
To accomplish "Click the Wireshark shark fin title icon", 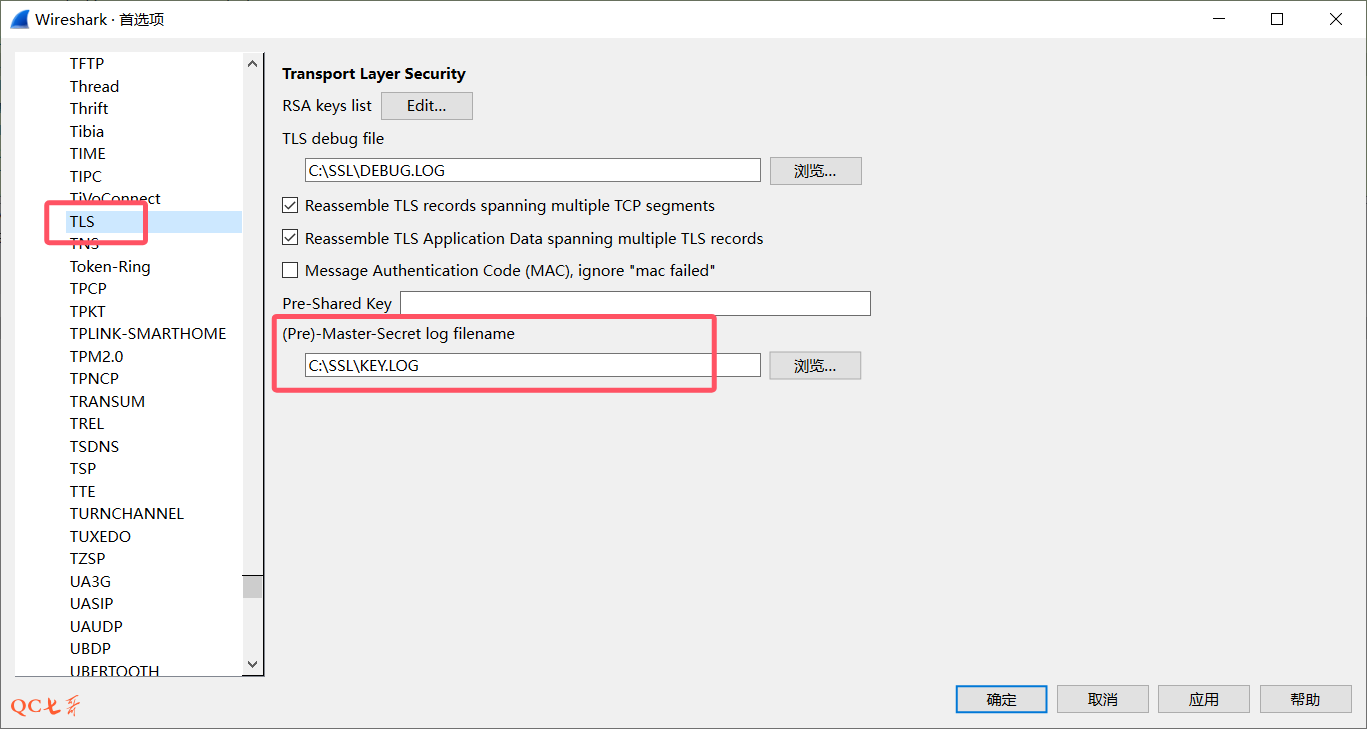I will coord(20,19).
